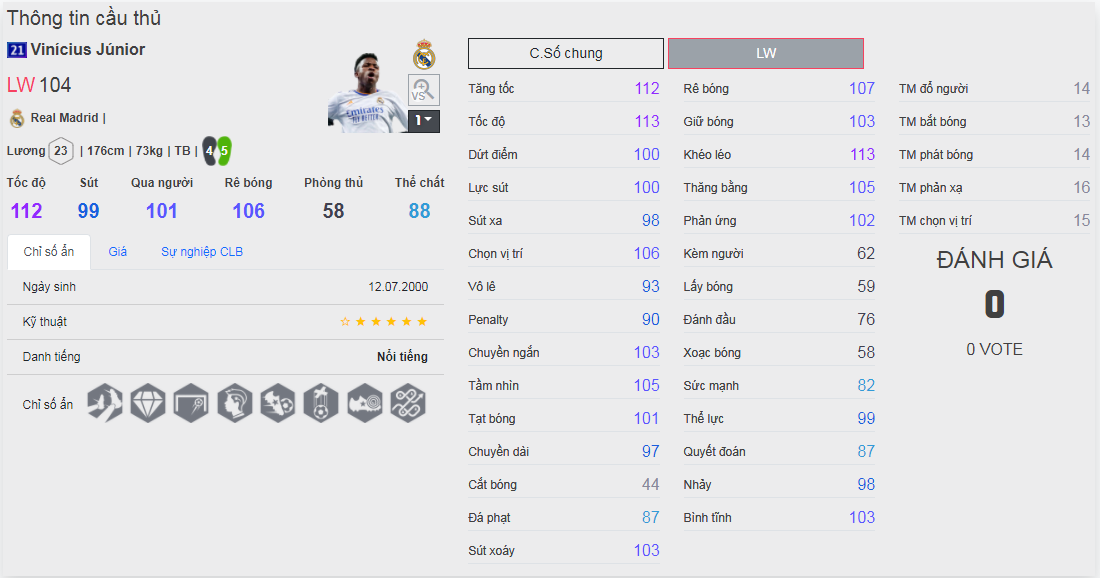Click the weak and strong foot icon

point(217,151)
